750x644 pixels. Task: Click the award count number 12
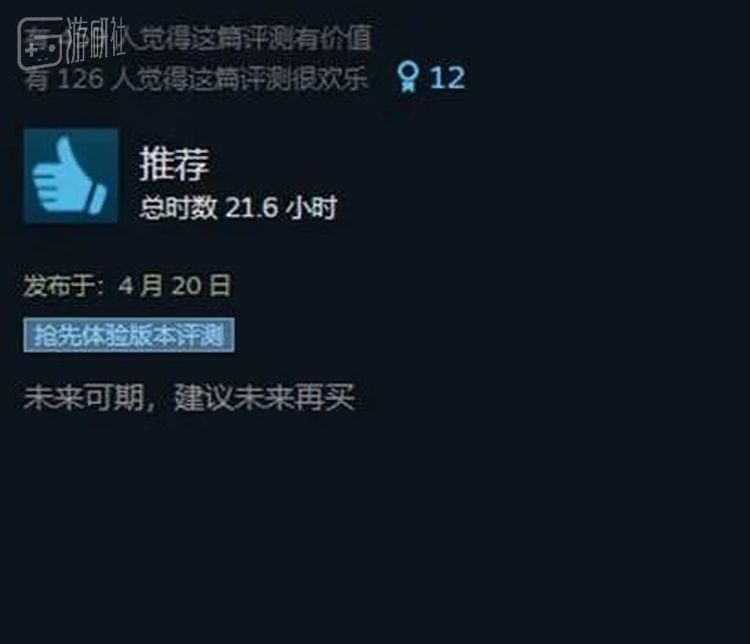click(x=447, y=77)
